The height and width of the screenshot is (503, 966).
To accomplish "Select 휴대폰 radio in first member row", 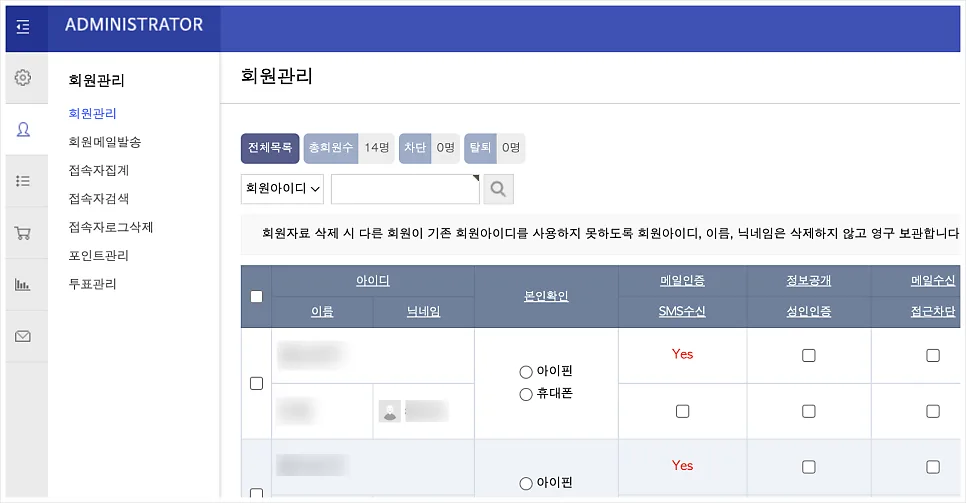I will 526,395.
